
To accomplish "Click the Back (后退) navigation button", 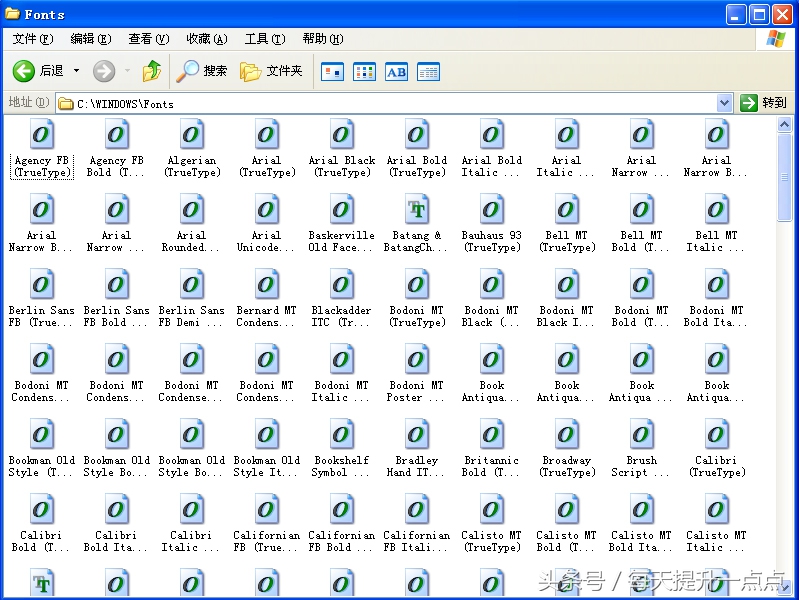I will pyautogui.click(x=38, y=71).
